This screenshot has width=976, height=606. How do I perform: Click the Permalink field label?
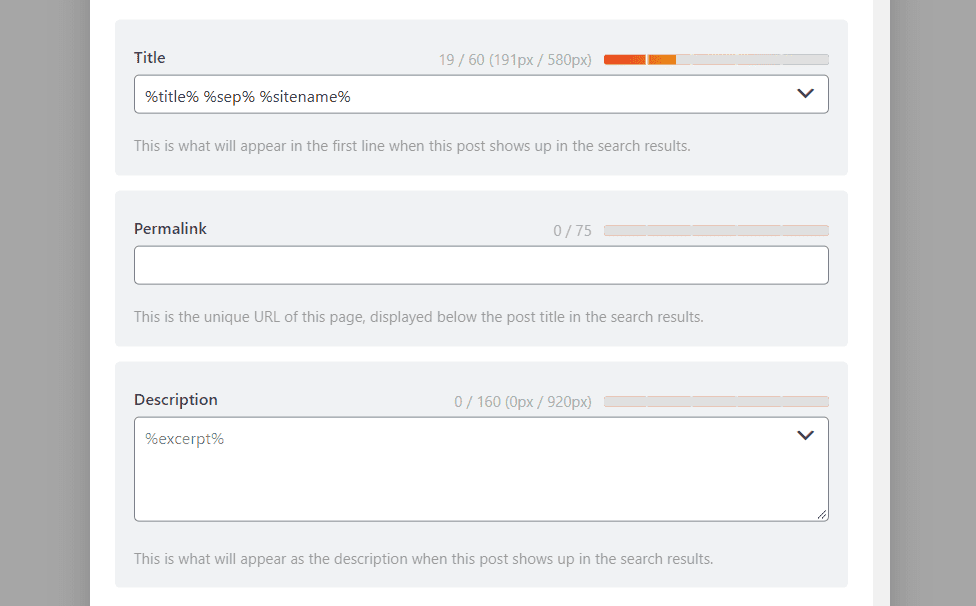tap(170, 228)
